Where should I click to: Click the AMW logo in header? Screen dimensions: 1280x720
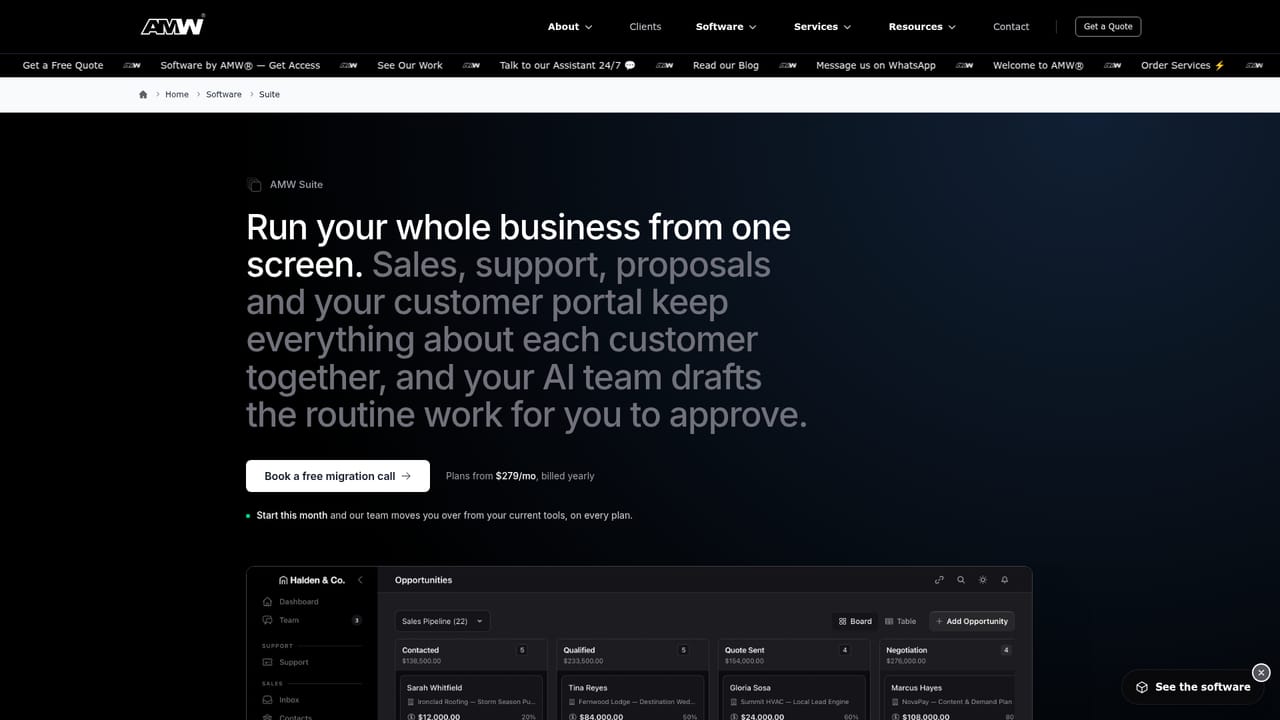click(x=173, y=26)
